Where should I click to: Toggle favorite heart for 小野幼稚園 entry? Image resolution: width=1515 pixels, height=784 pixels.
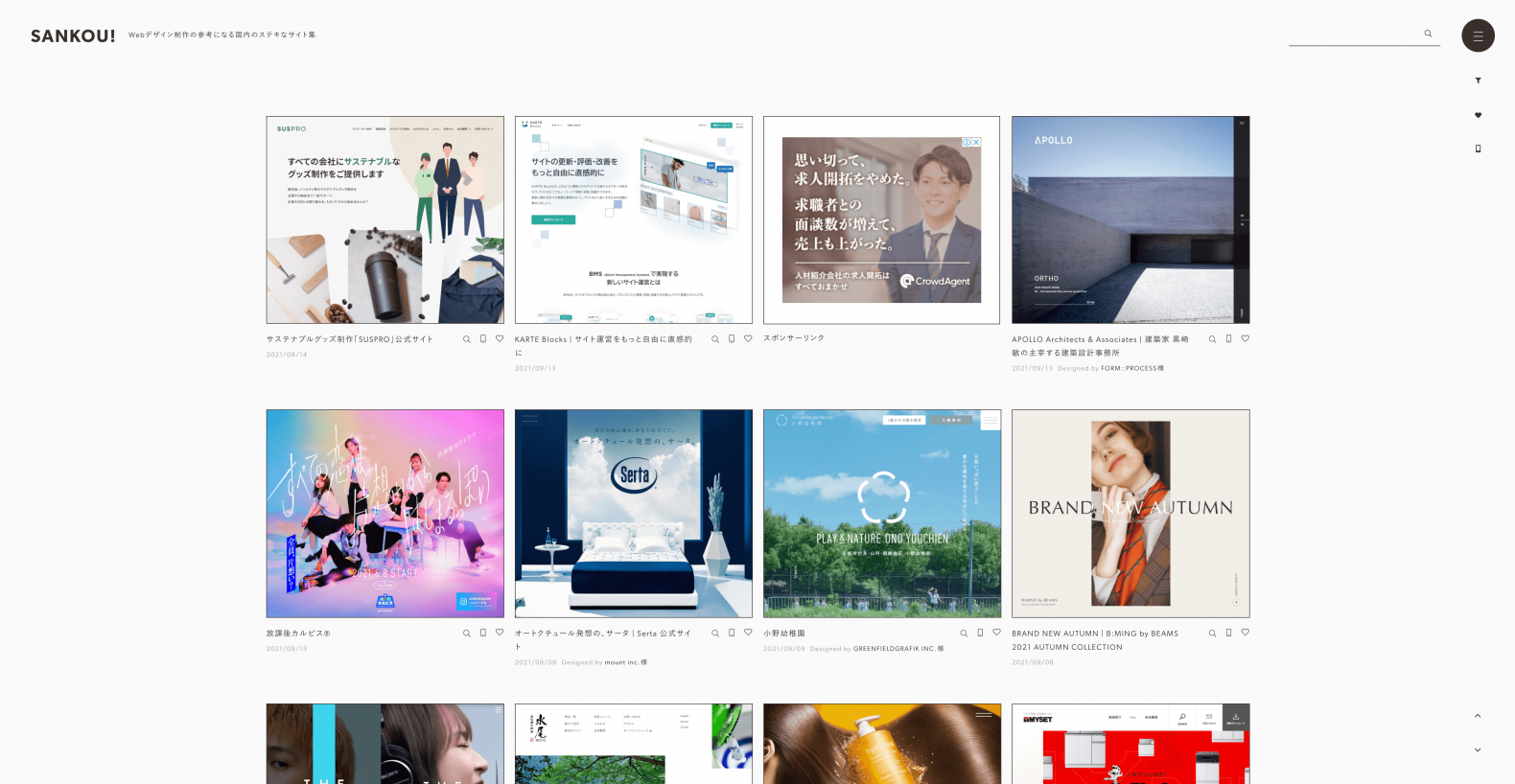point(996,633)
